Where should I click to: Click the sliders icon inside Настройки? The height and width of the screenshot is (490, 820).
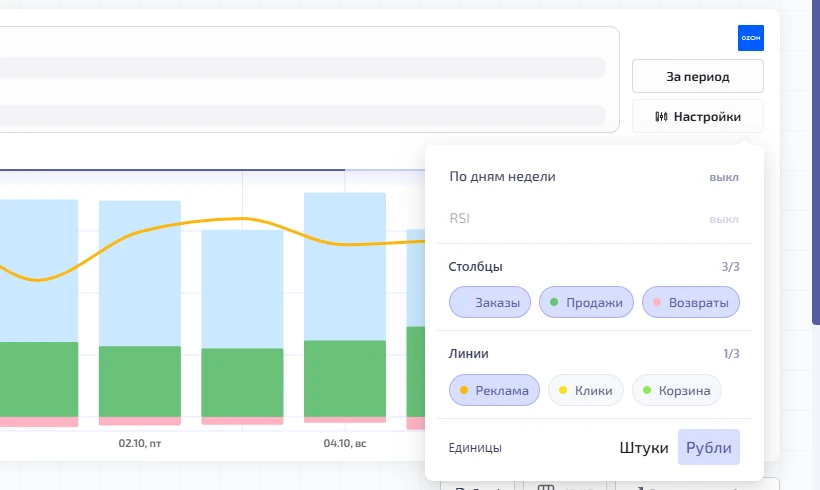coord(661,116)
